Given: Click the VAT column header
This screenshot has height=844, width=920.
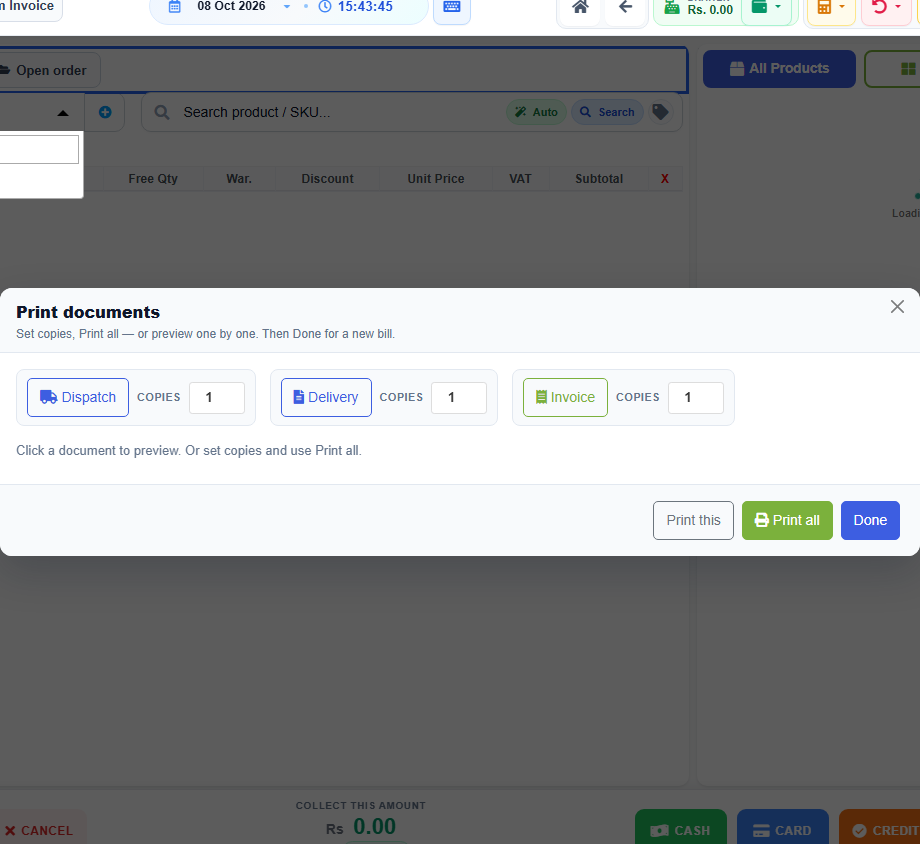Looking at the screenshot, I should [520, 178].
